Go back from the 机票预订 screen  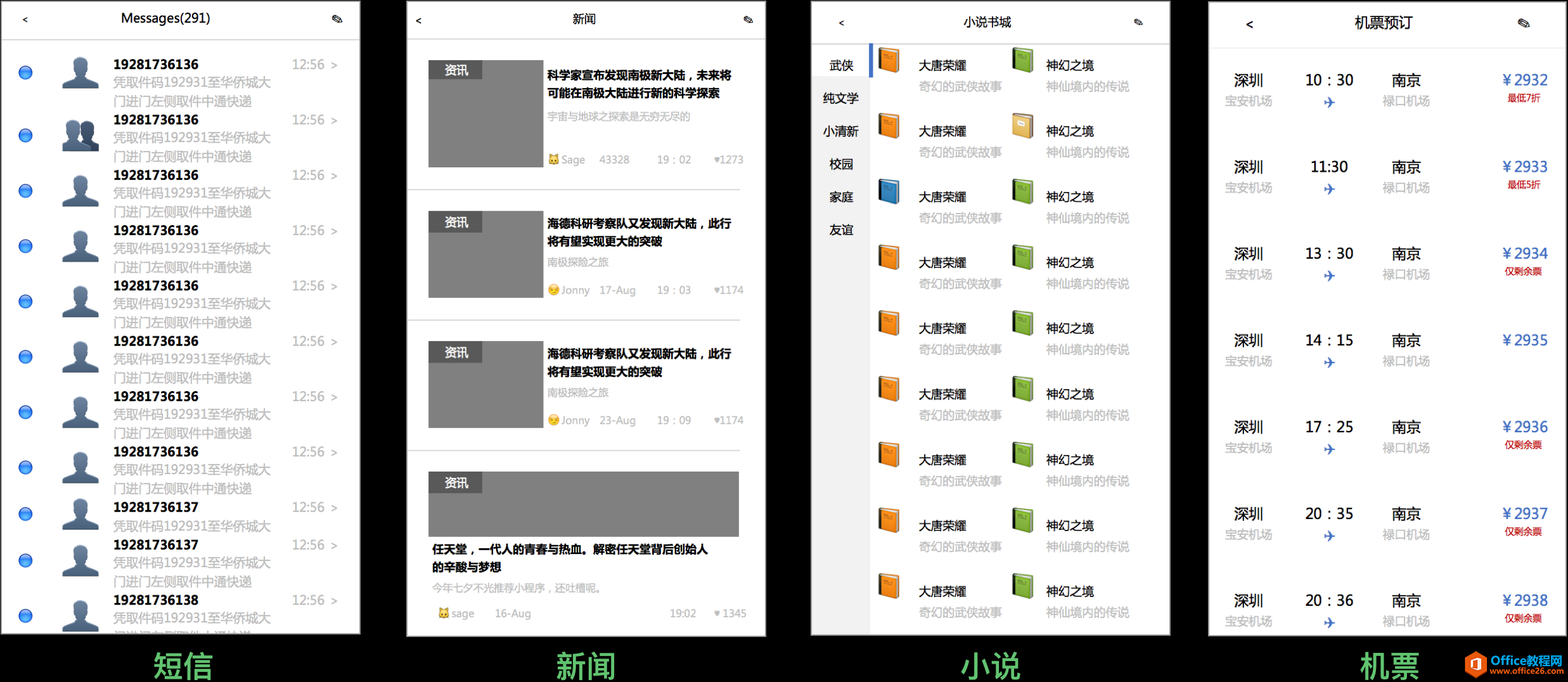point(1249,25)
